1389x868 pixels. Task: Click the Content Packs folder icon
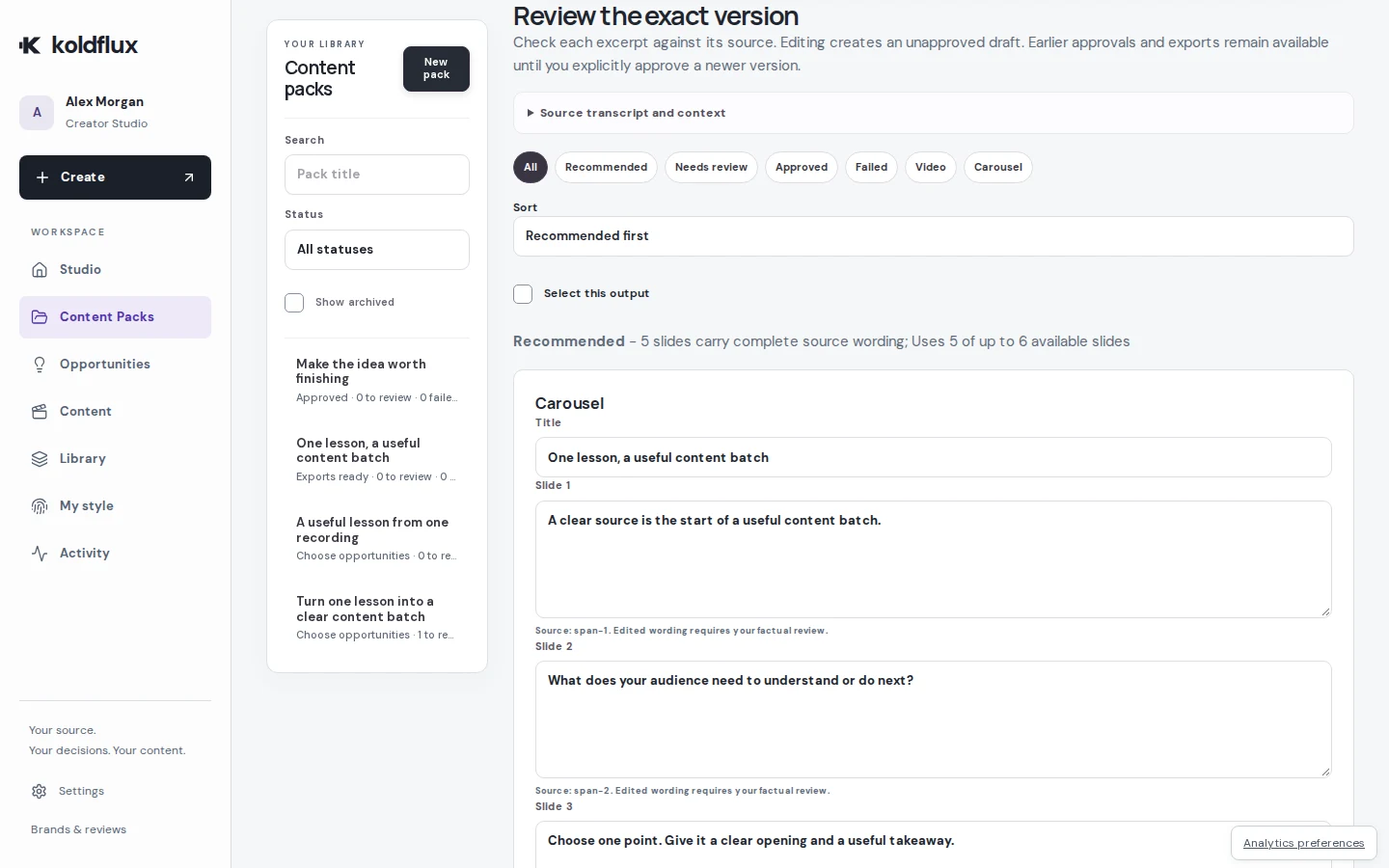tap(40, 317)
